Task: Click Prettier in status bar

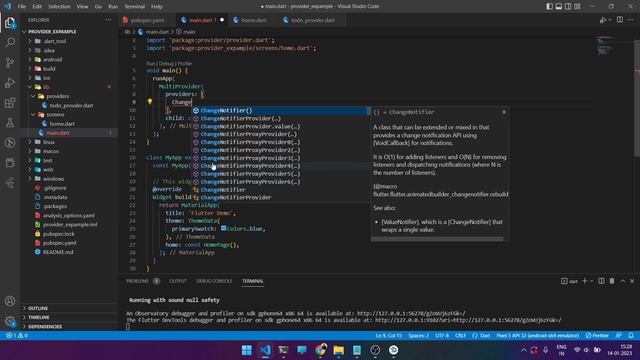Action: 597,336
